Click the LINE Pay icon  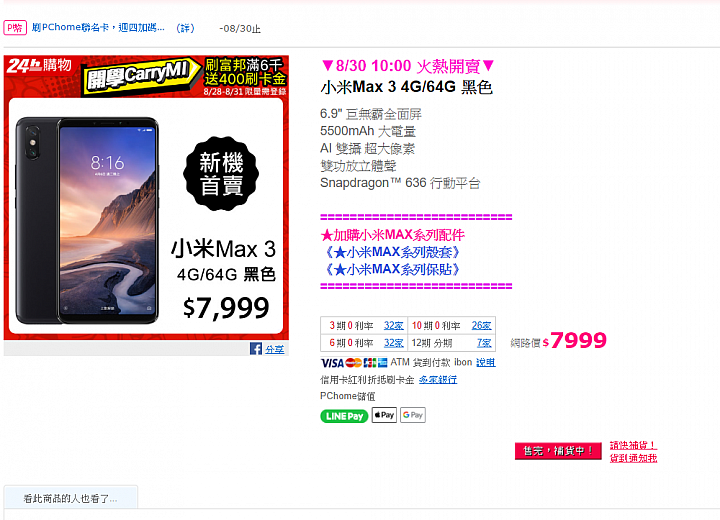point(344,416)
